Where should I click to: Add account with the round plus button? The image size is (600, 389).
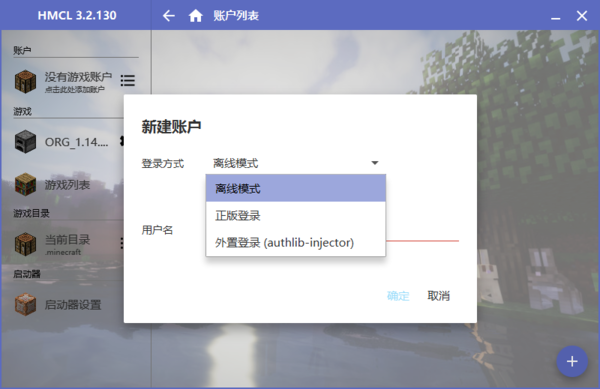pyautogui.click(x=572, y=361)
